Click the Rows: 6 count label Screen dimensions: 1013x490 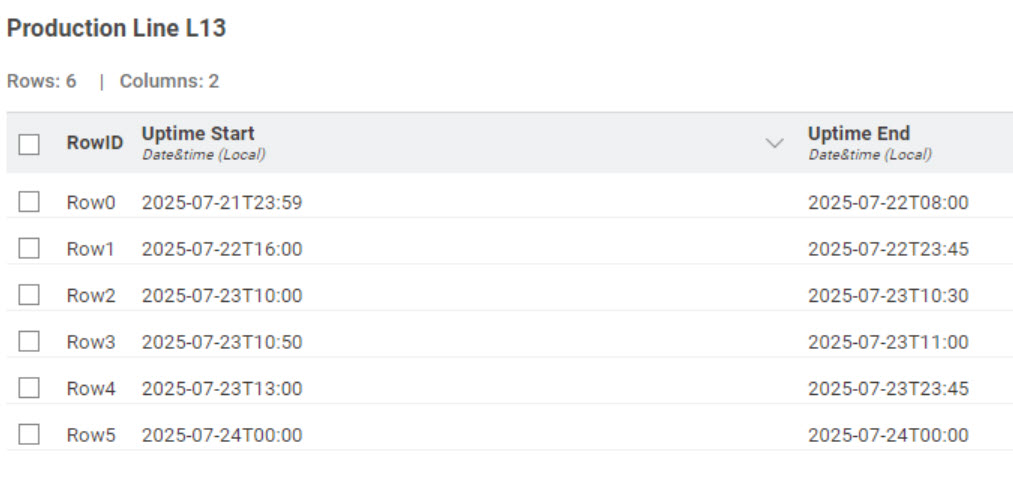[41, 81]
